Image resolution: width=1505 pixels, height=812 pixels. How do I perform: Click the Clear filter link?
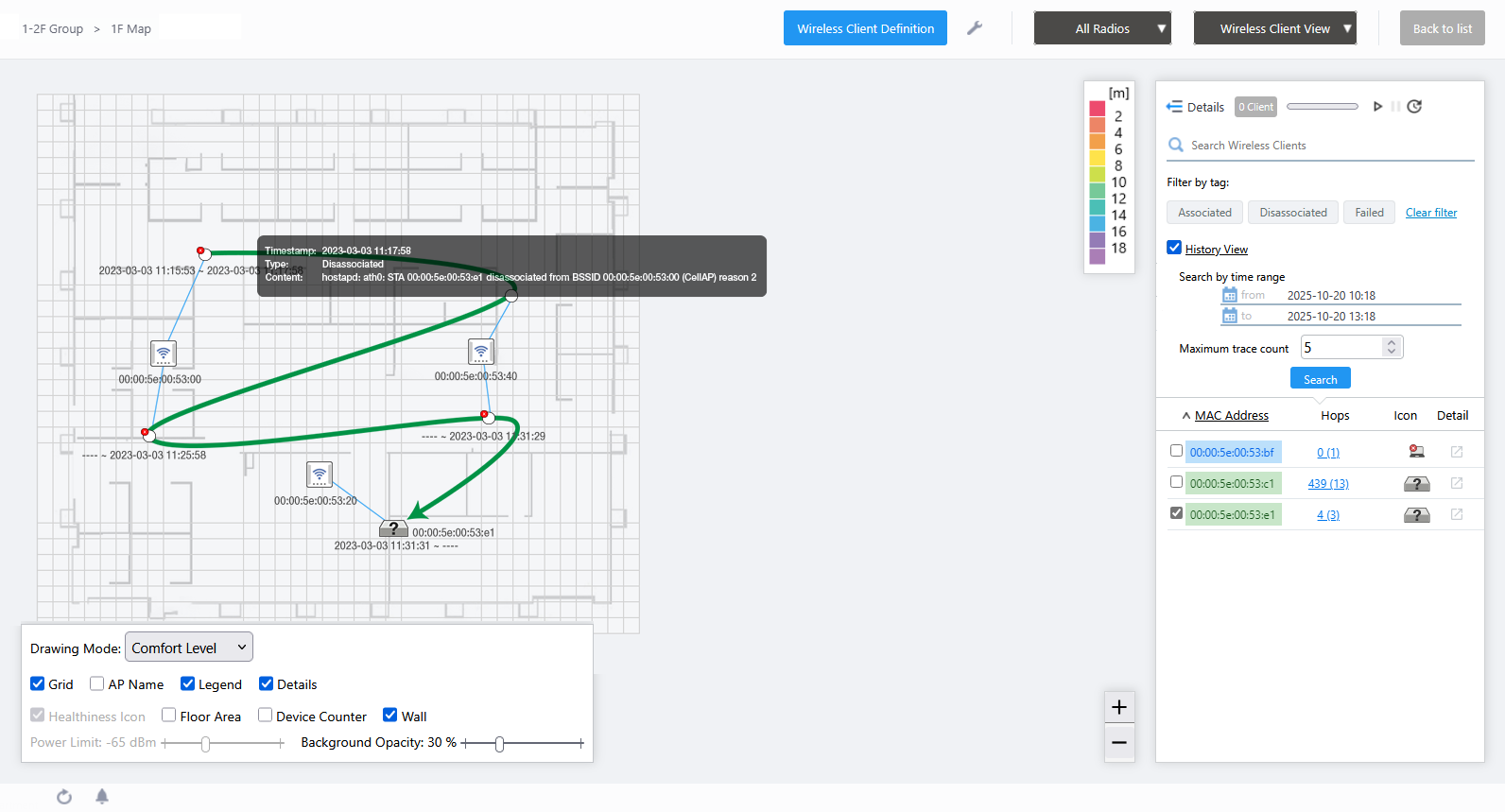click(1431, 213)
